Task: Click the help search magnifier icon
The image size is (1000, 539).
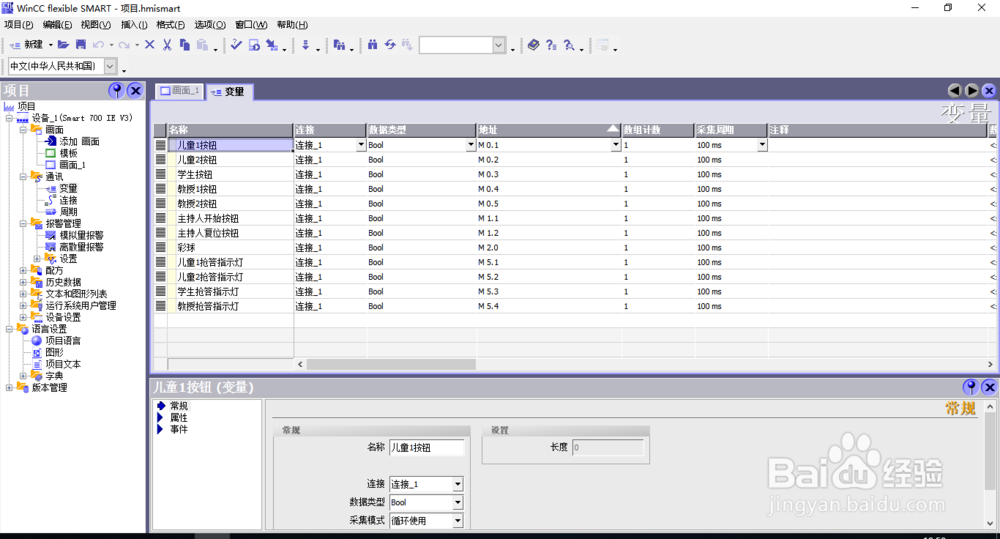Action: (x=569, y=45)
